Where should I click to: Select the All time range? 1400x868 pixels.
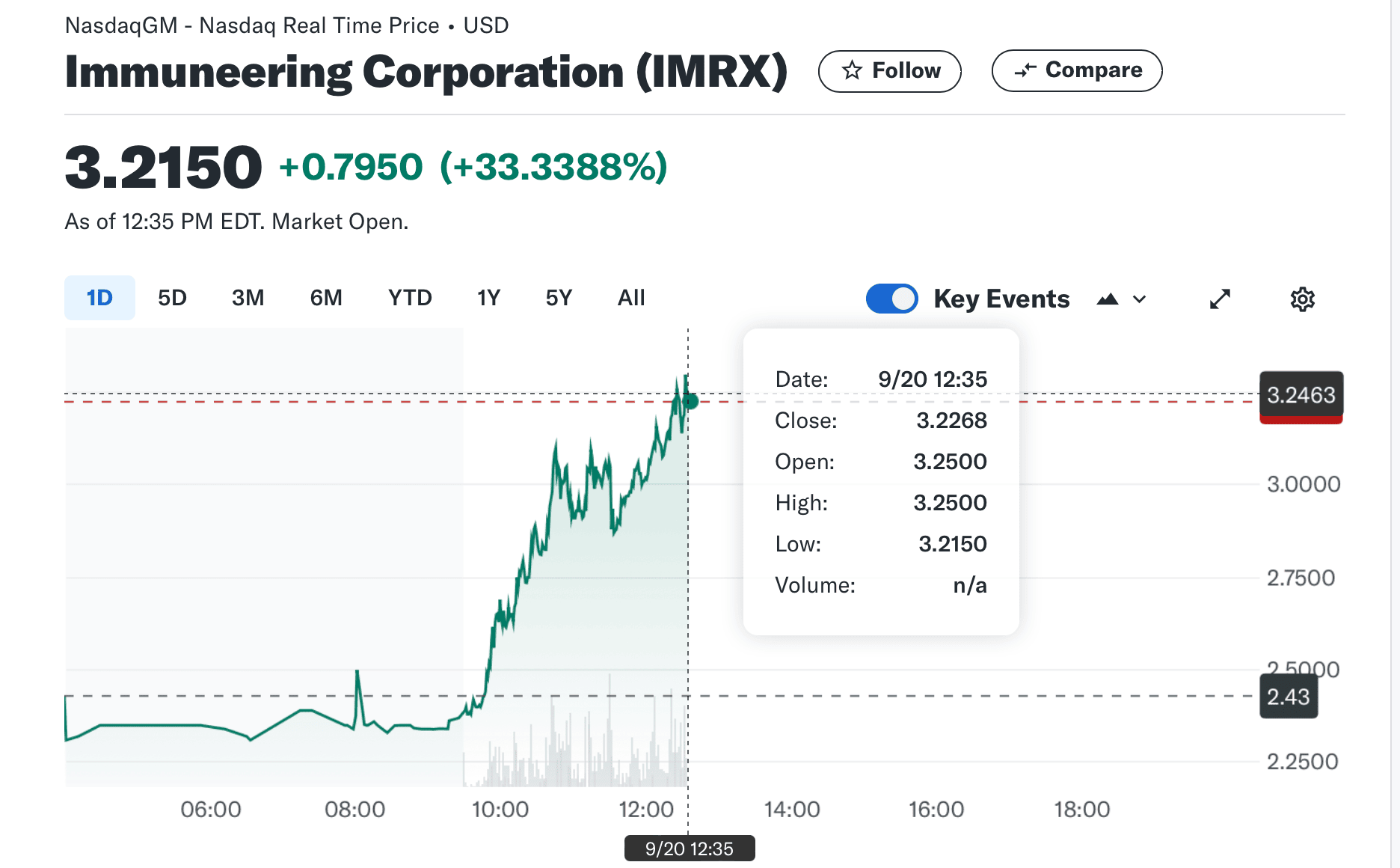click(631, 298)
